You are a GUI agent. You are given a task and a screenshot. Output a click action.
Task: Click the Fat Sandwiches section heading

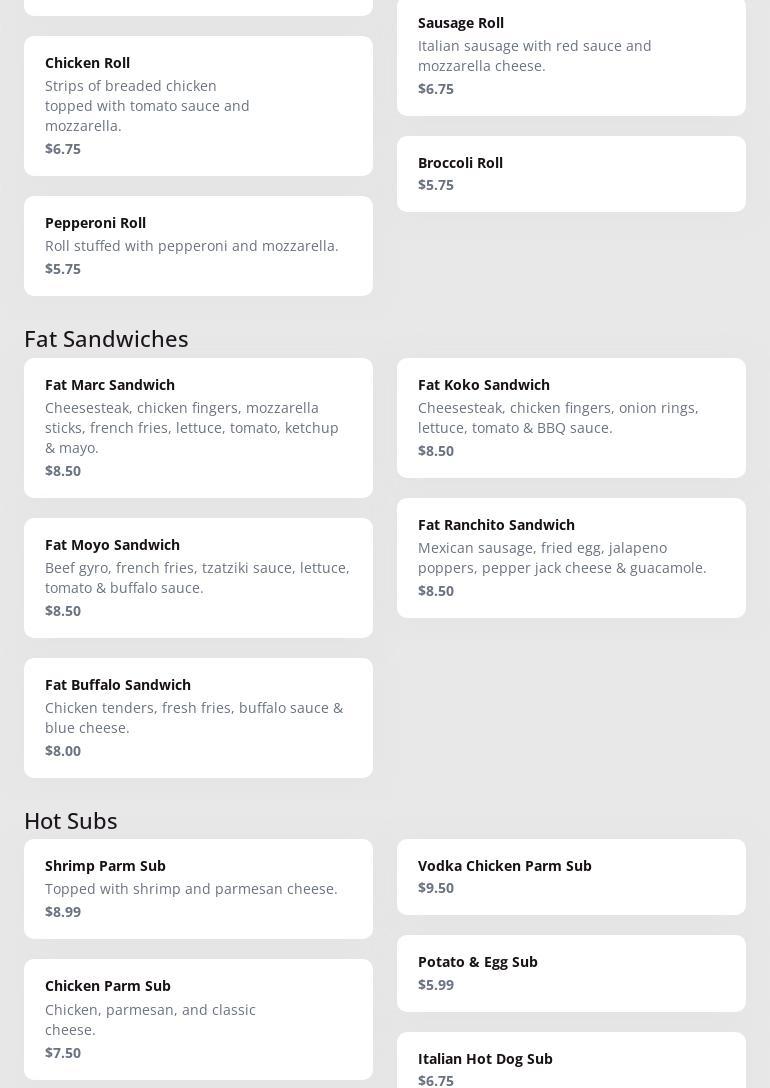tap(106, 339)
